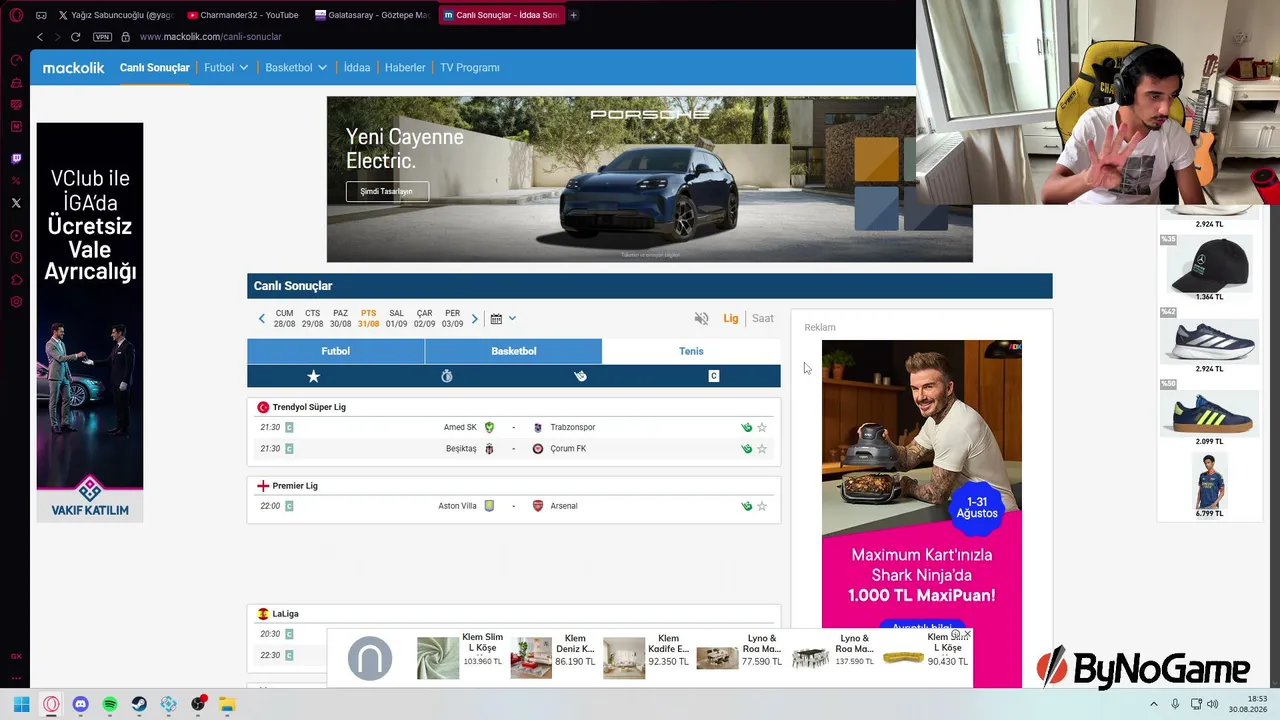Open Steam from the taskbar
Screen dimensions: 1280x720
pos(139,705)
